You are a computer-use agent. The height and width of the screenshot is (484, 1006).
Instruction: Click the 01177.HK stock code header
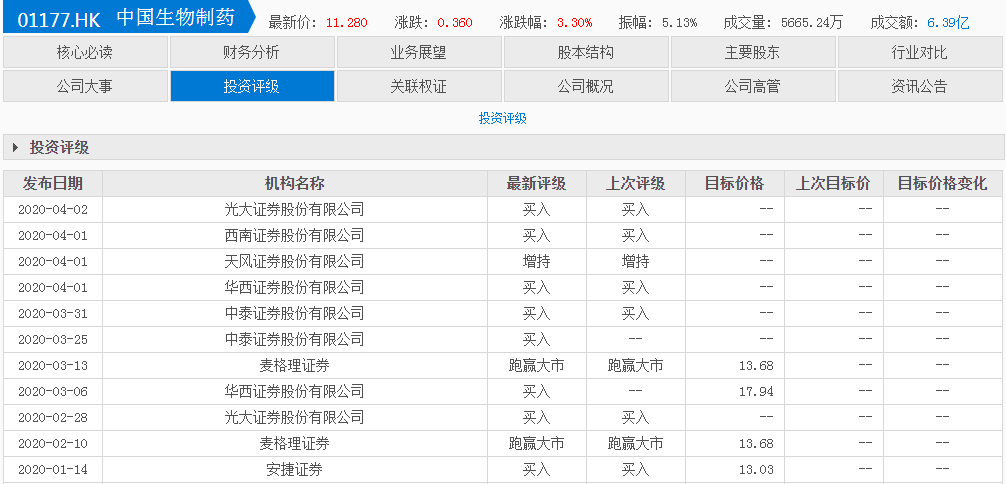(x=59, y=20)
